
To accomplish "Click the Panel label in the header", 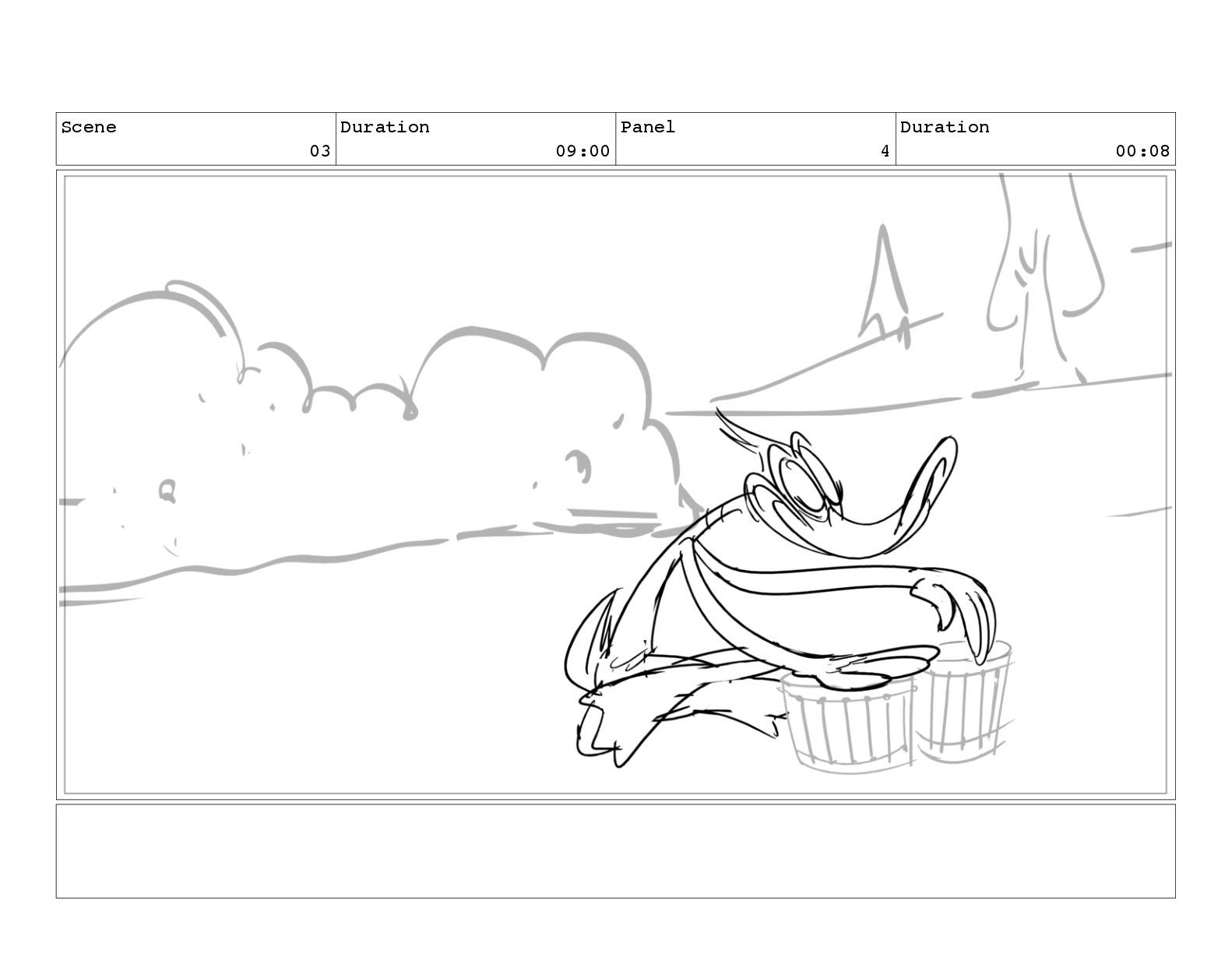I will coord(648,127).
